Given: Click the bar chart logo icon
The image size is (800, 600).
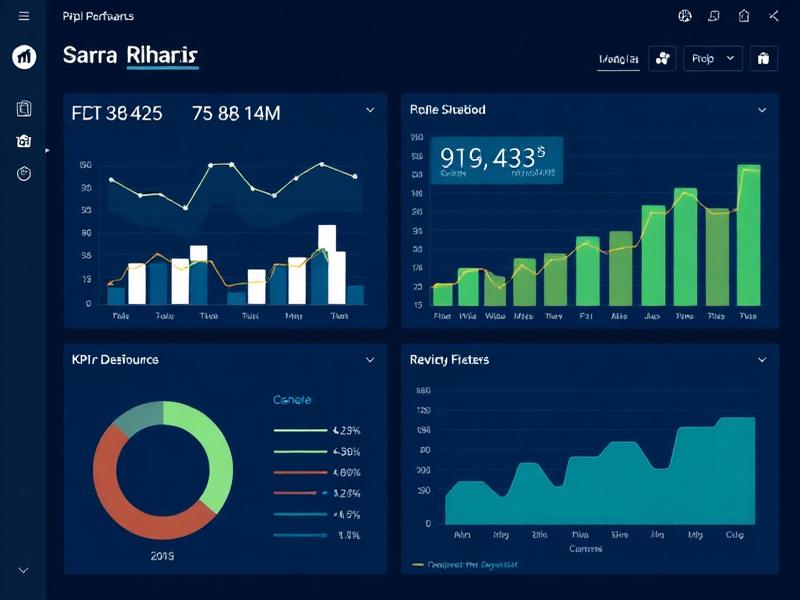Looking at the screenshot, I should pyautogui.click(x=24, y=57).
